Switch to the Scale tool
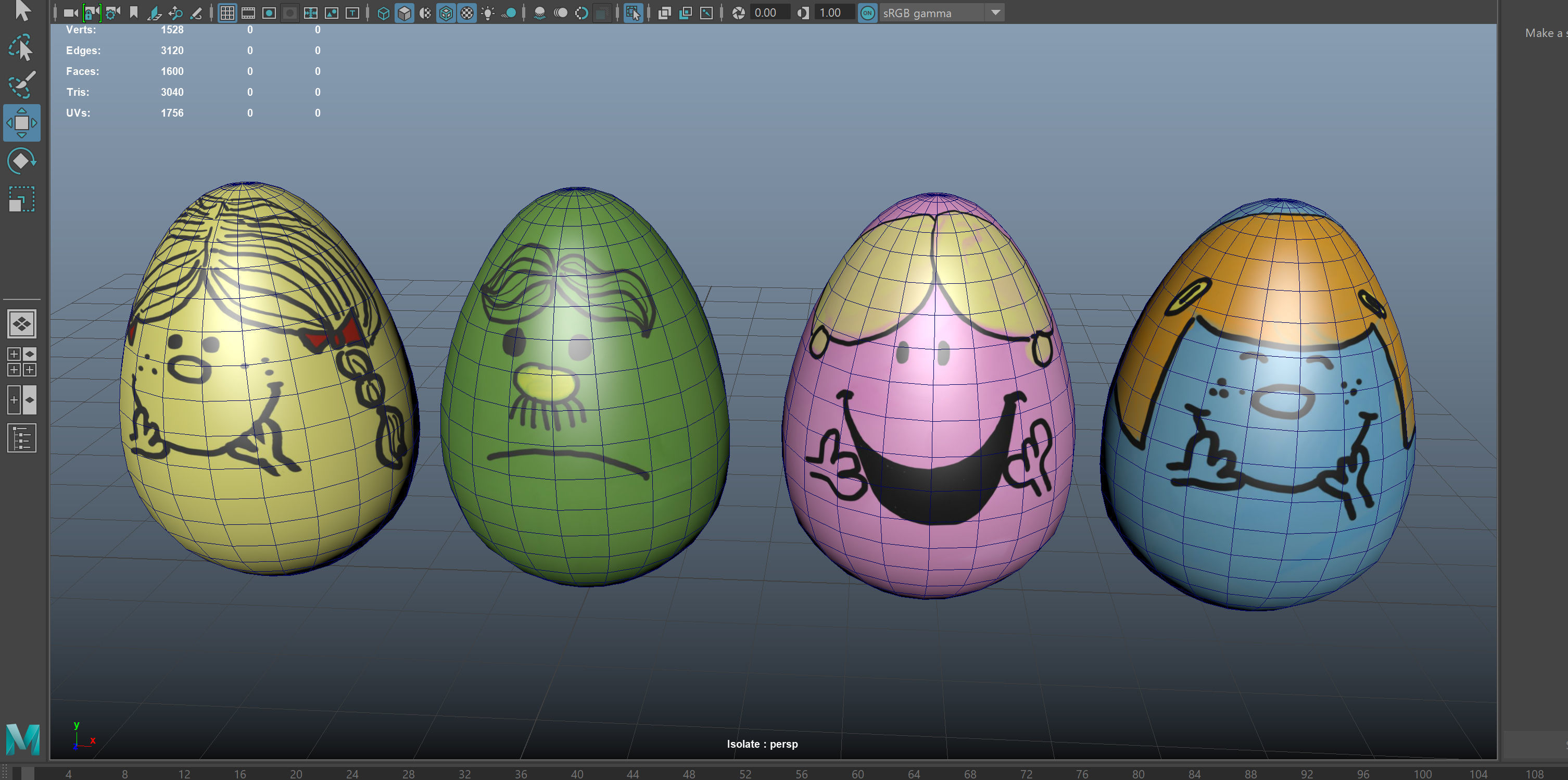The height and width of the screenshot is (780, 1568). tap(22, 198)
